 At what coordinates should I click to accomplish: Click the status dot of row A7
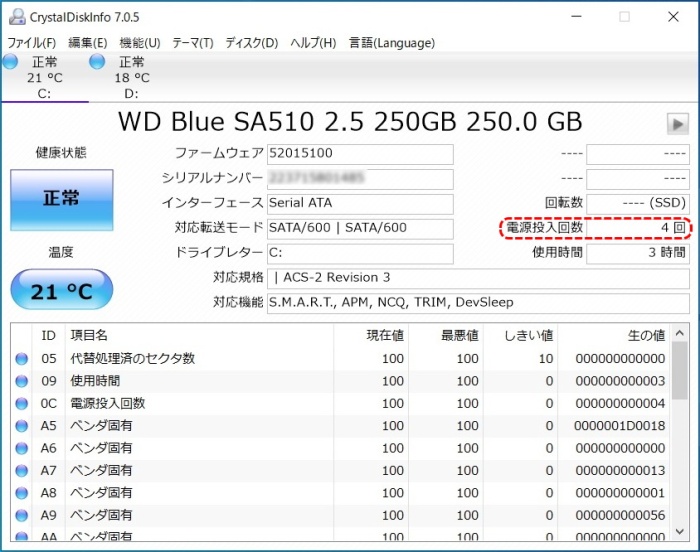21,470
